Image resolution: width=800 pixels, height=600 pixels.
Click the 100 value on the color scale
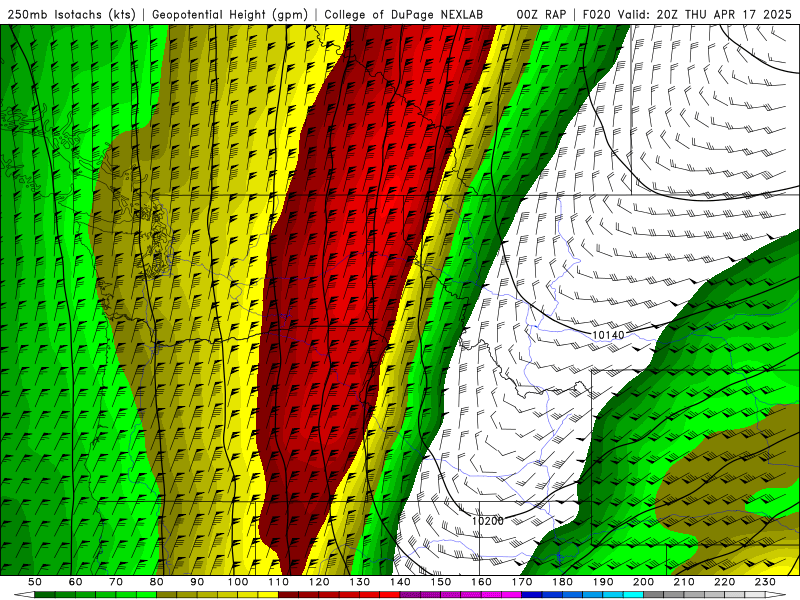[x=238, y=582]
